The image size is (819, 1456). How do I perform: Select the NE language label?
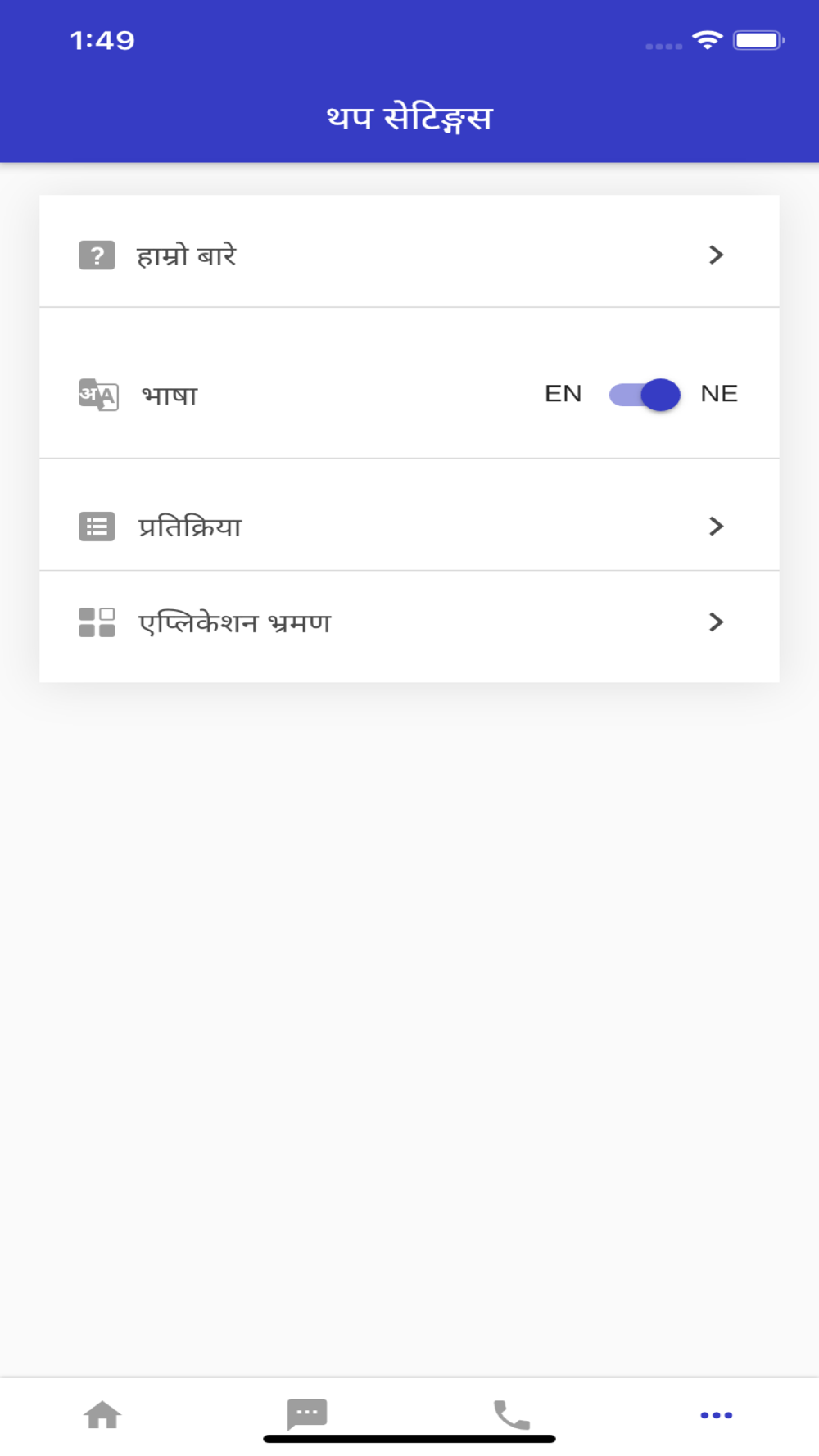pyautogui.click(x=719, y=394)
